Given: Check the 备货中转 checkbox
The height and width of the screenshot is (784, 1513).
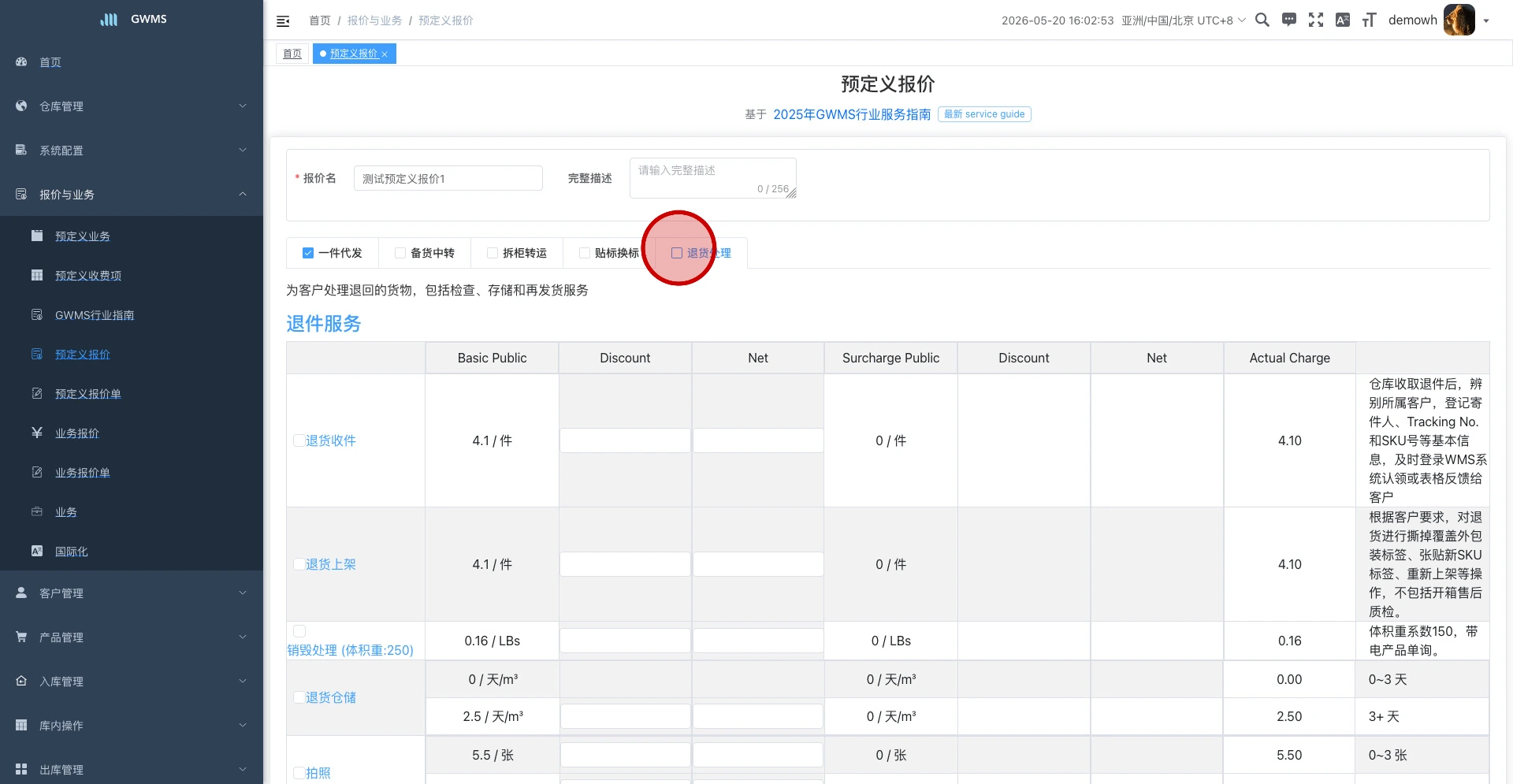Looking at the screenshot, I should tap(400, 253).
